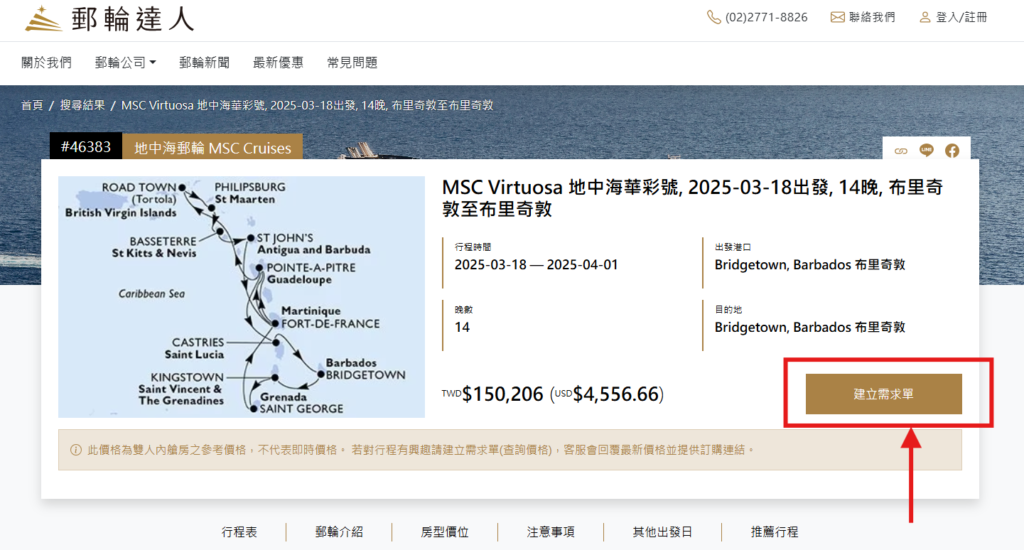This screenshot has height=550, width=1024.
Task: Click the 建立需求單 button
Action: [x=884, y=394]
